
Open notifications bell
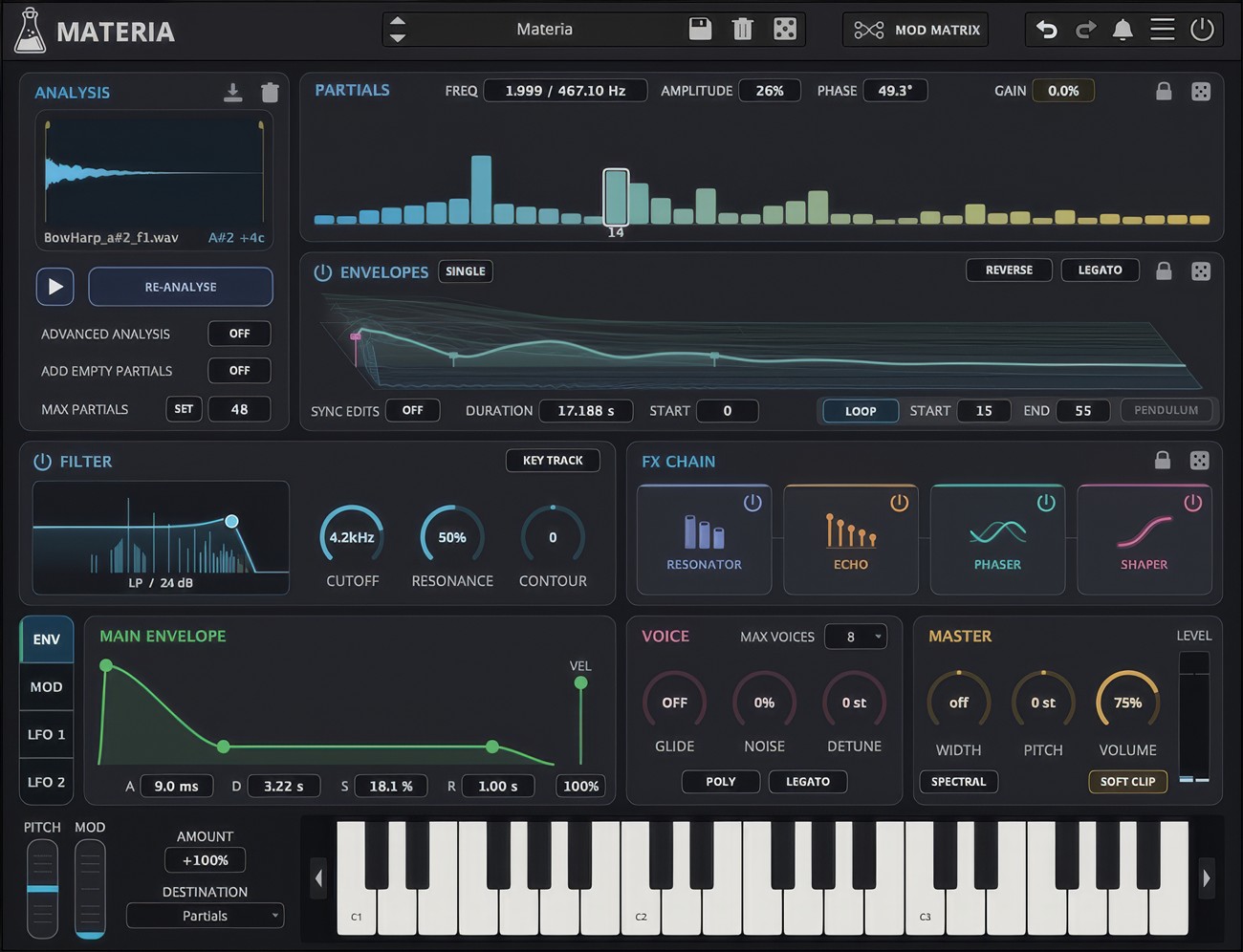click(1123, 30)
